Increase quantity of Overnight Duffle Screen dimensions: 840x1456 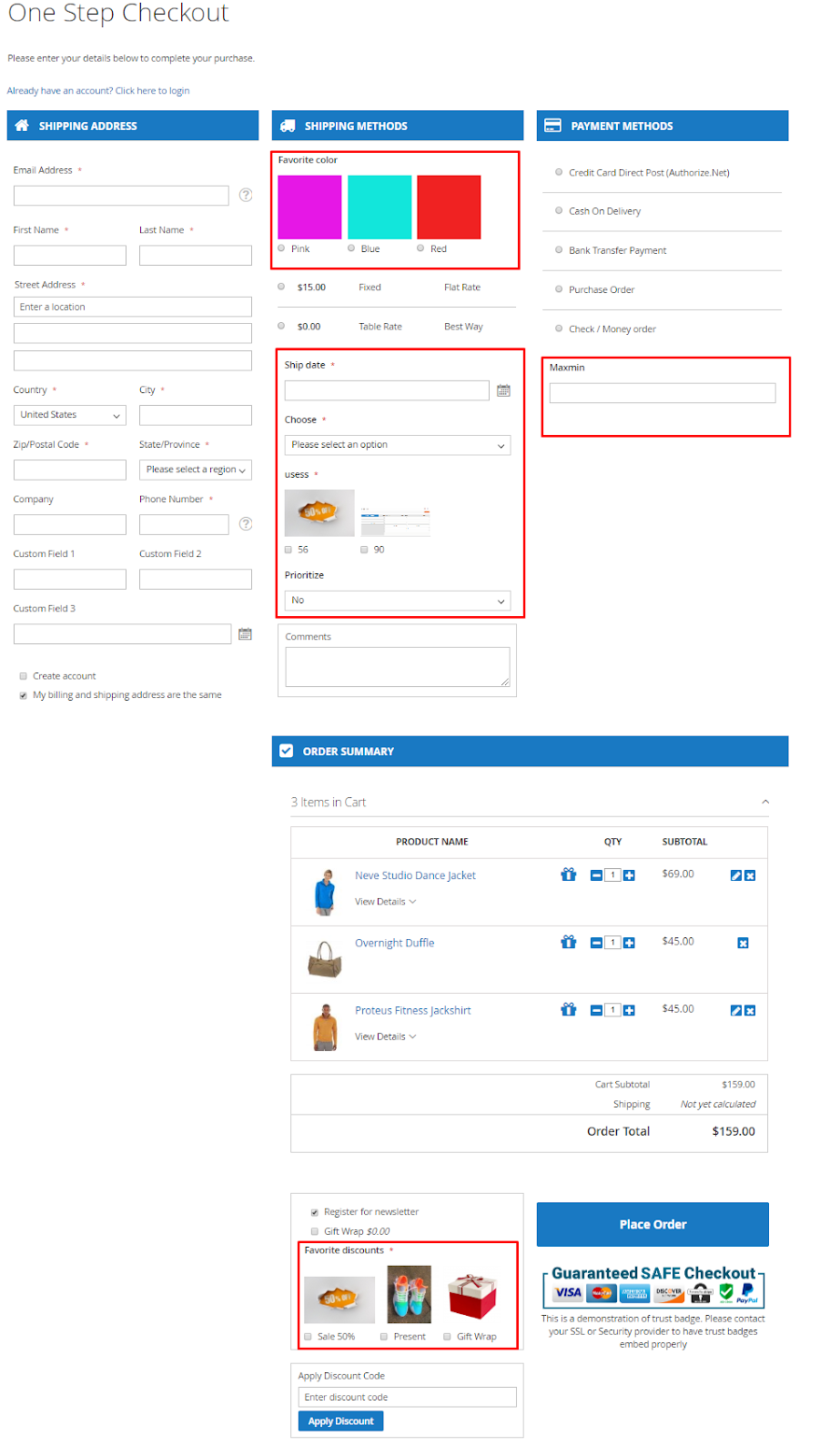(x=629, y=943)
